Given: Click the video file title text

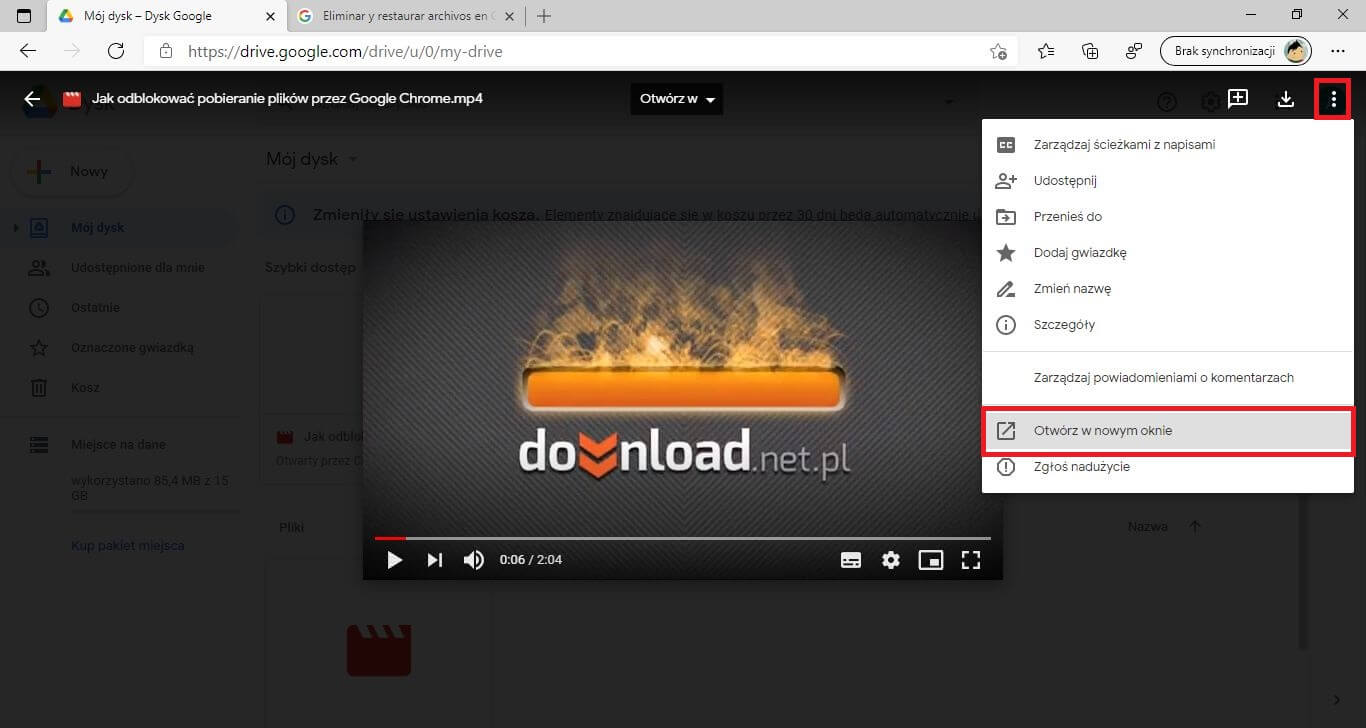Looking at the screenshot, I should tap(287, 99).
